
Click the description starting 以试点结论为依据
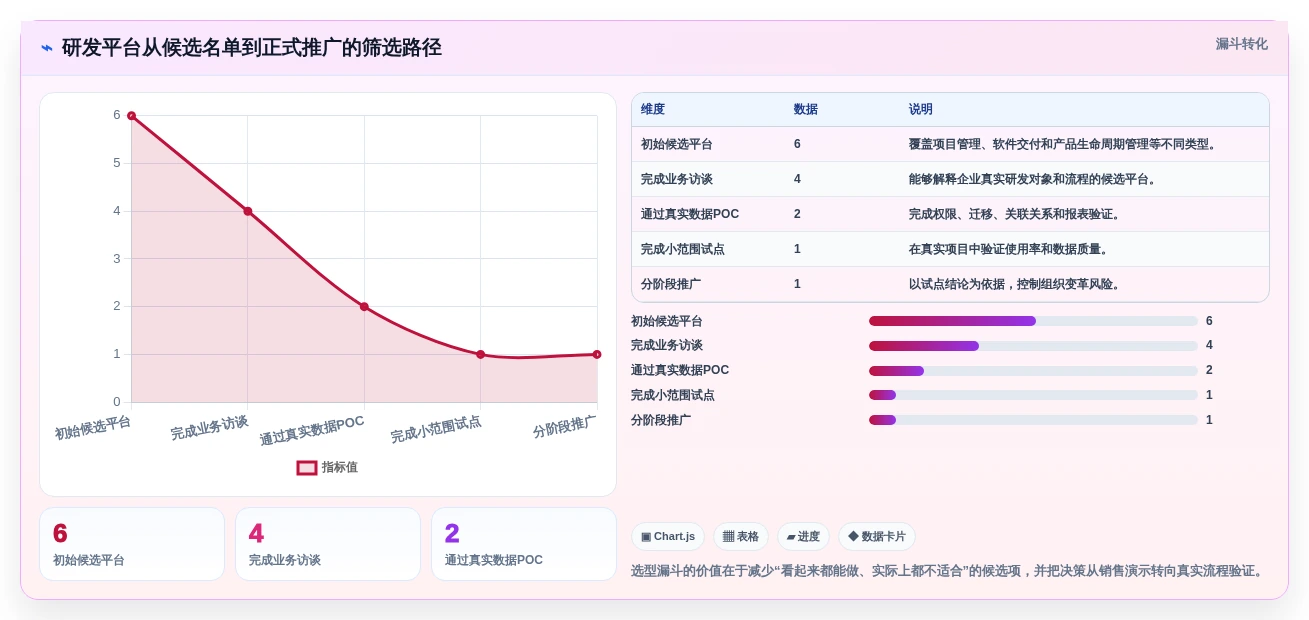(x=1016, y=284)
